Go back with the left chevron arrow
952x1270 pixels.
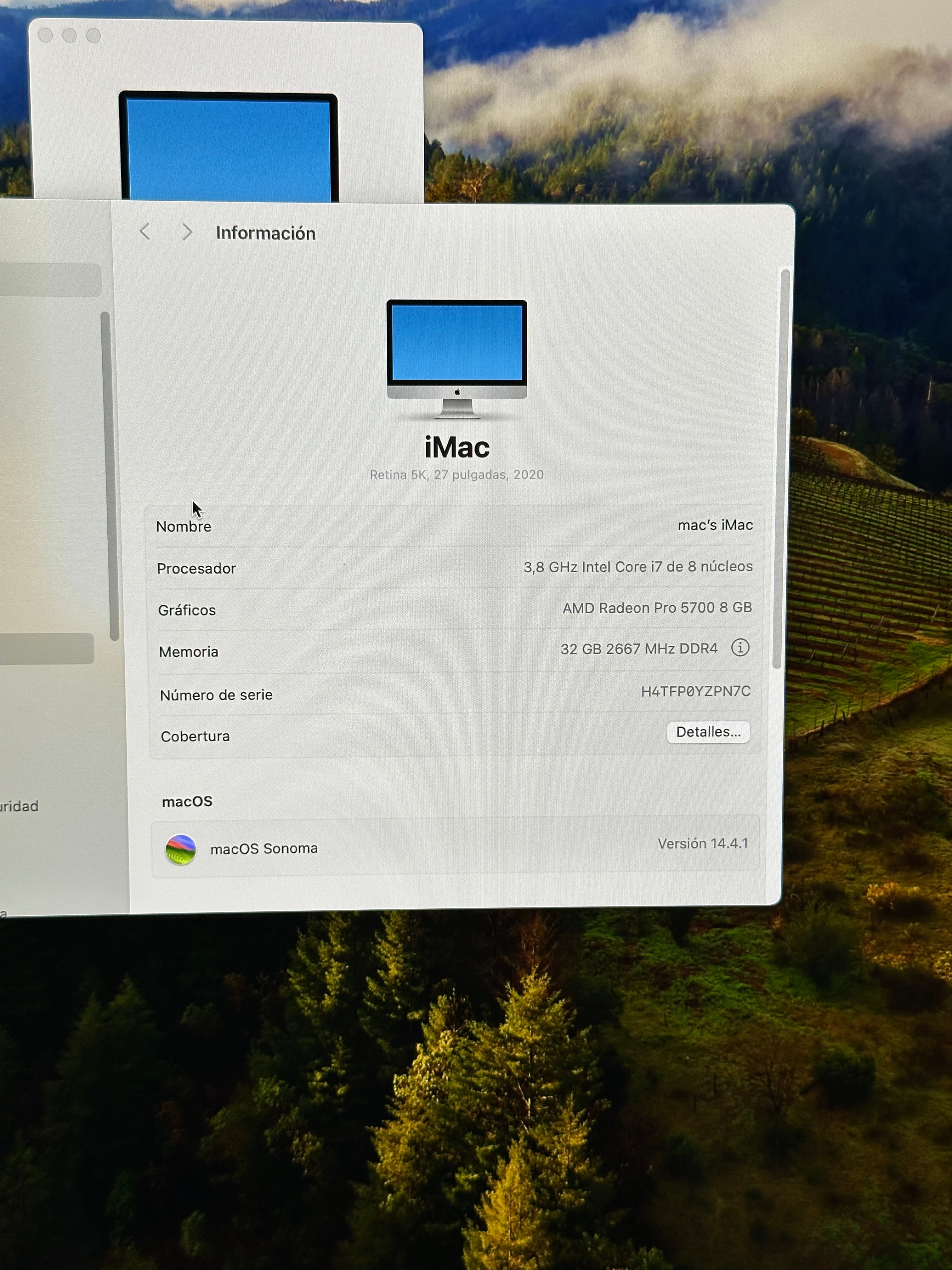pyautogui.click(x=144, y=232)
